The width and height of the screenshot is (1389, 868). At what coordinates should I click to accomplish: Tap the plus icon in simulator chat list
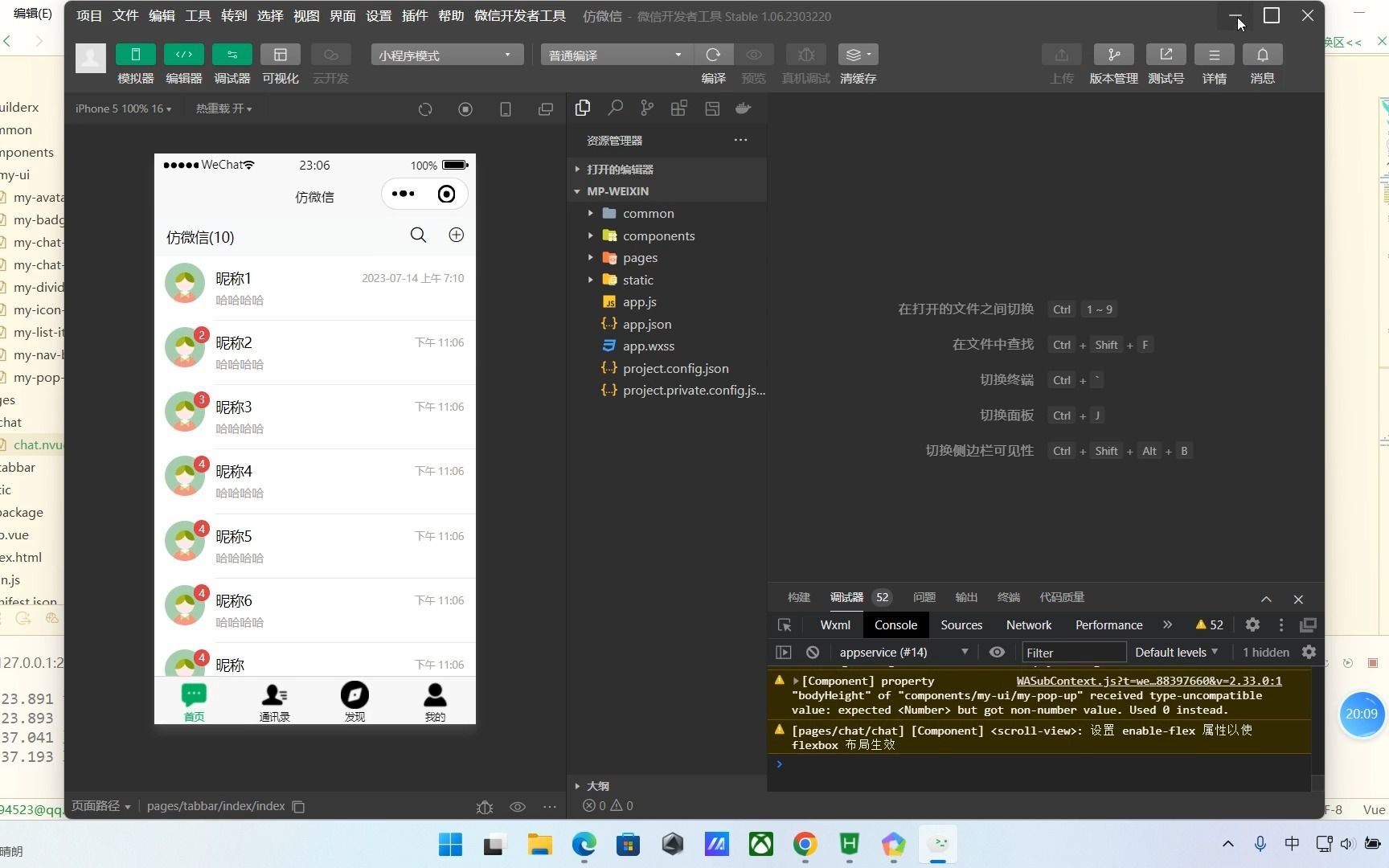click(456, 235)
